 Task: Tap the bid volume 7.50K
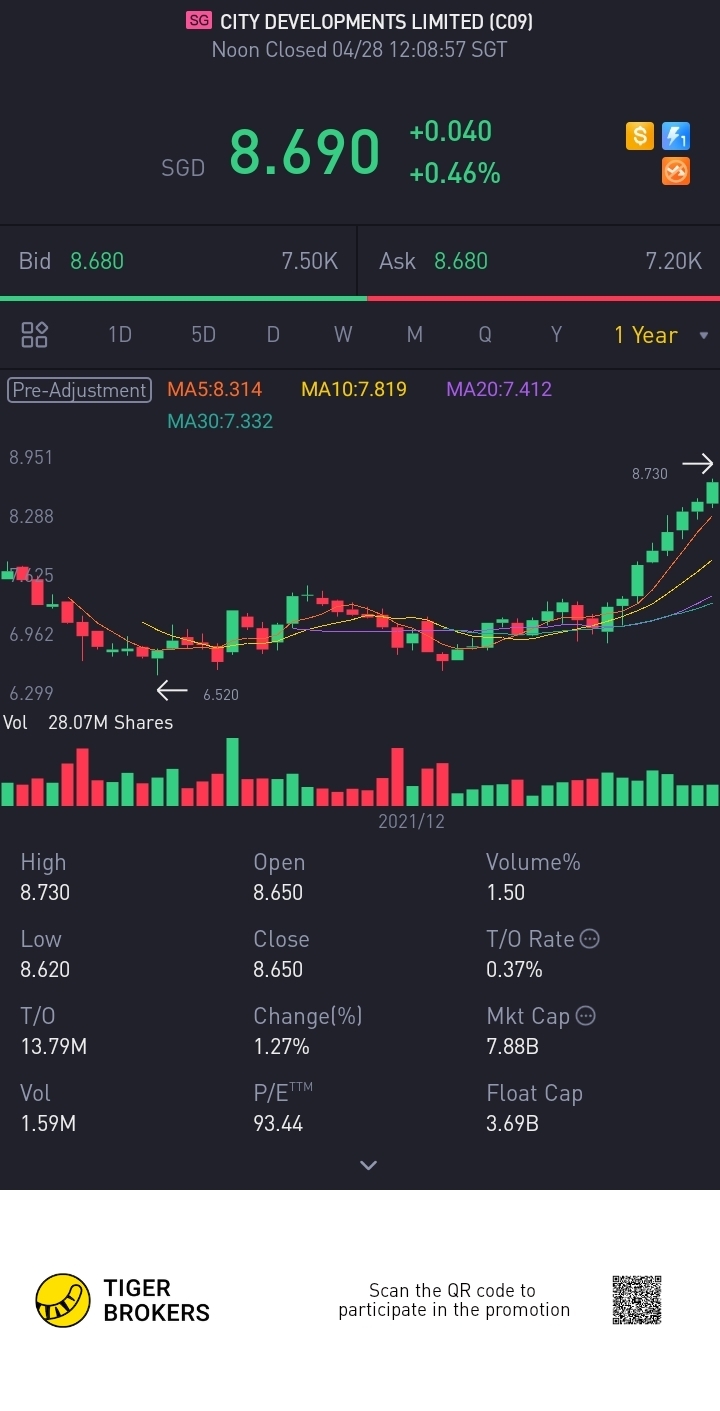[x=310, y=261]
